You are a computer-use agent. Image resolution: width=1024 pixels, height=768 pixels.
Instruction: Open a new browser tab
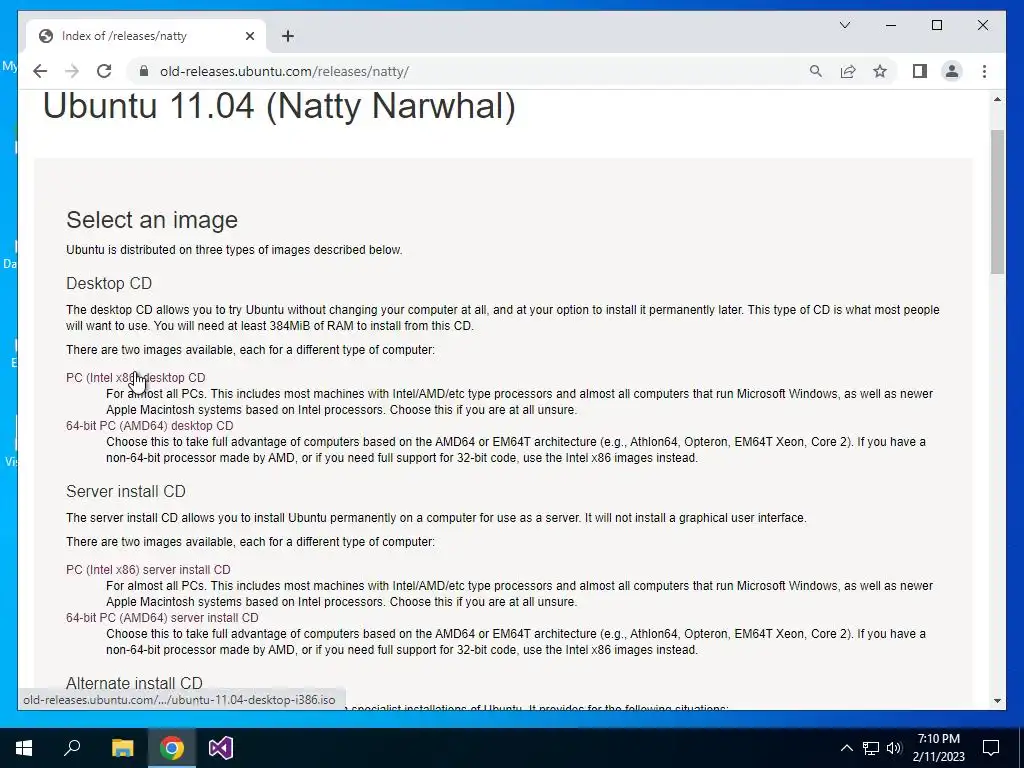tap(288, 36)
